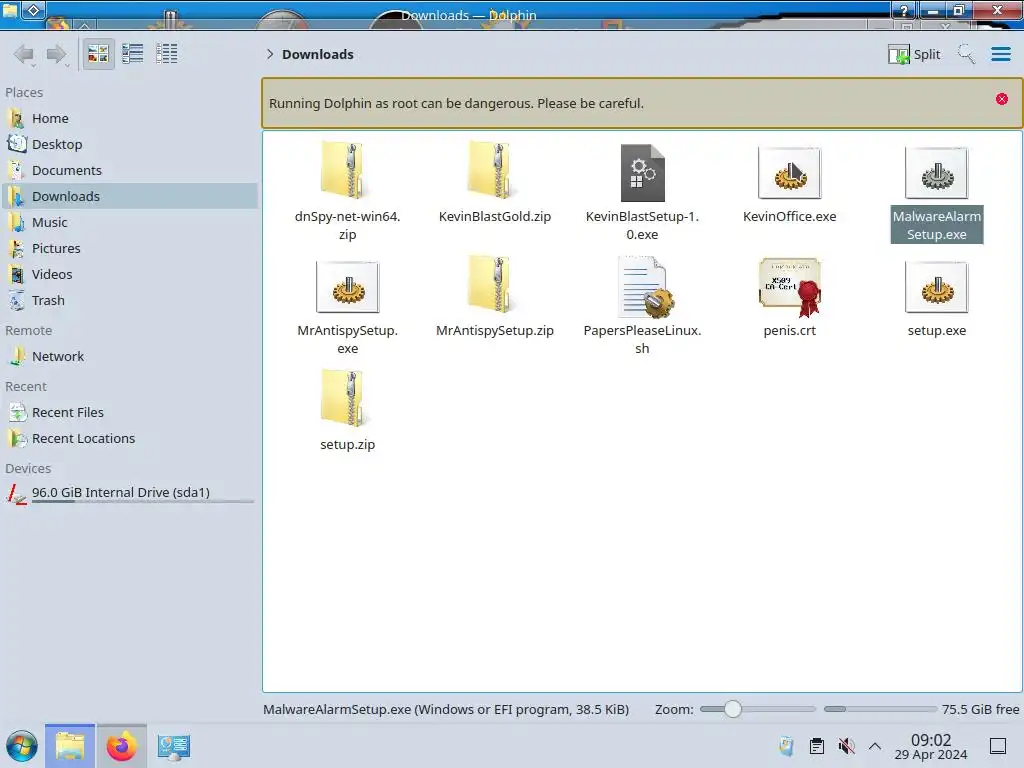Screen dimensions: 1024x768
Task: Select PapersPleaseLinux.sh script icon
Action: (645, 287)
